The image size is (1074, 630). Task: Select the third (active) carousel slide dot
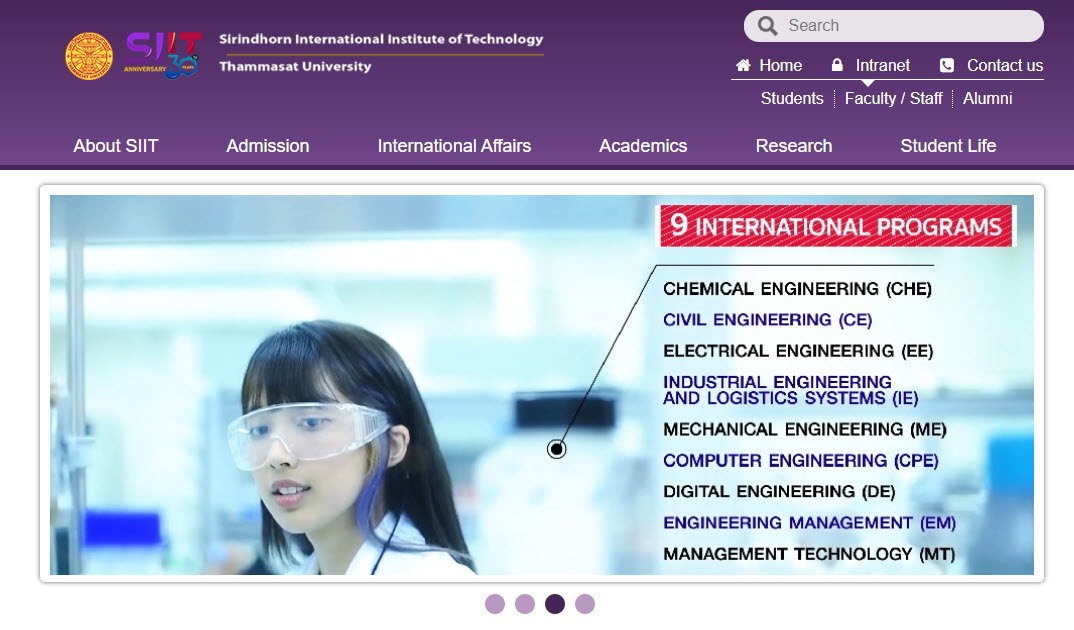[555, 604]
